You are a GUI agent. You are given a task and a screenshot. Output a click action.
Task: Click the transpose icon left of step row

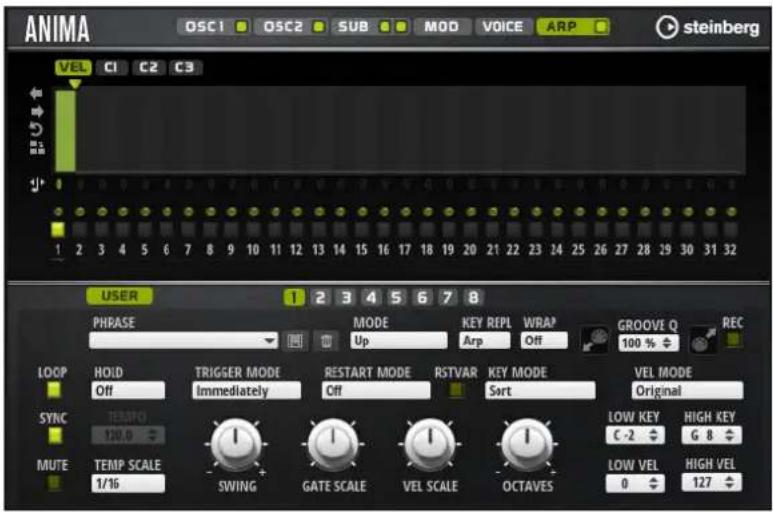(x=36, y=184)
